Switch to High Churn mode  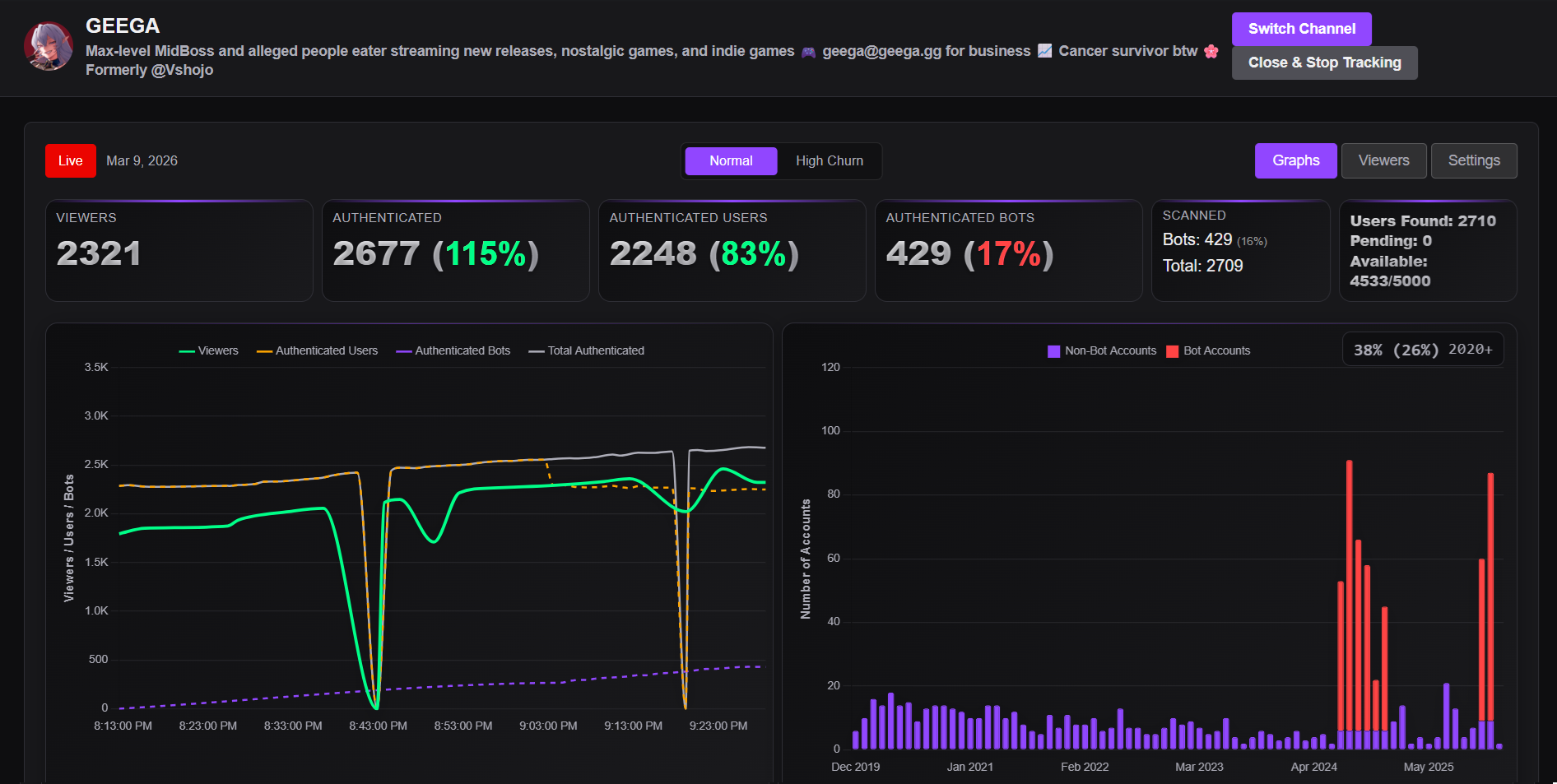[830, 161]
